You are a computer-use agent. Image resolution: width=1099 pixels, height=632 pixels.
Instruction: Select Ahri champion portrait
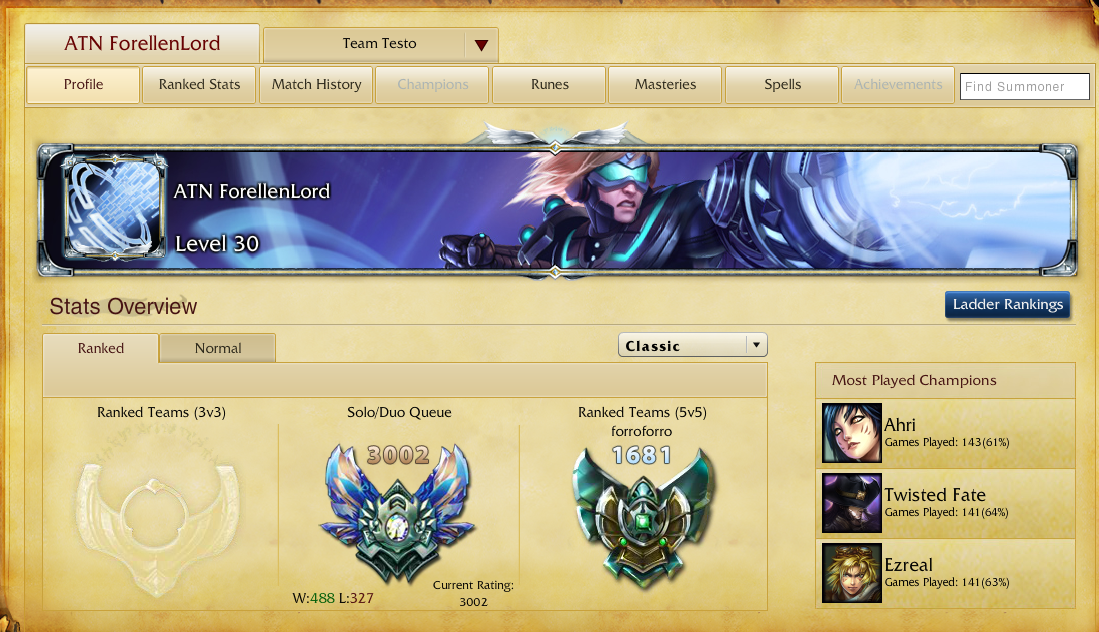[x=852, y=432]
